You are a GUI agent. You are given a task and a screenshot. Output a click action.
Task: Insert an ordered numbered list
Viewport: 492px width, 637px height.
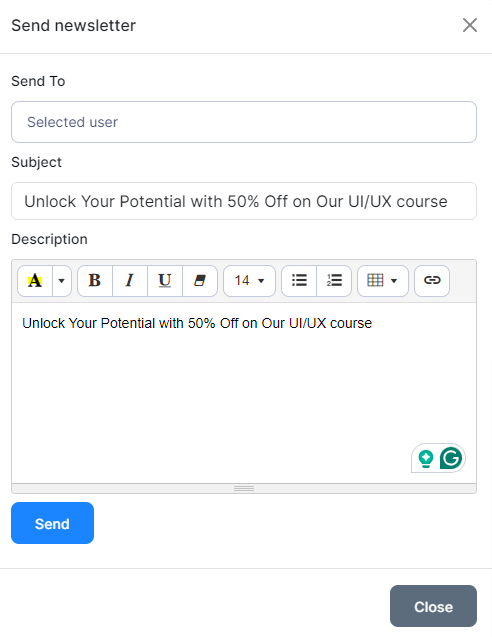(x=334, y=281)
